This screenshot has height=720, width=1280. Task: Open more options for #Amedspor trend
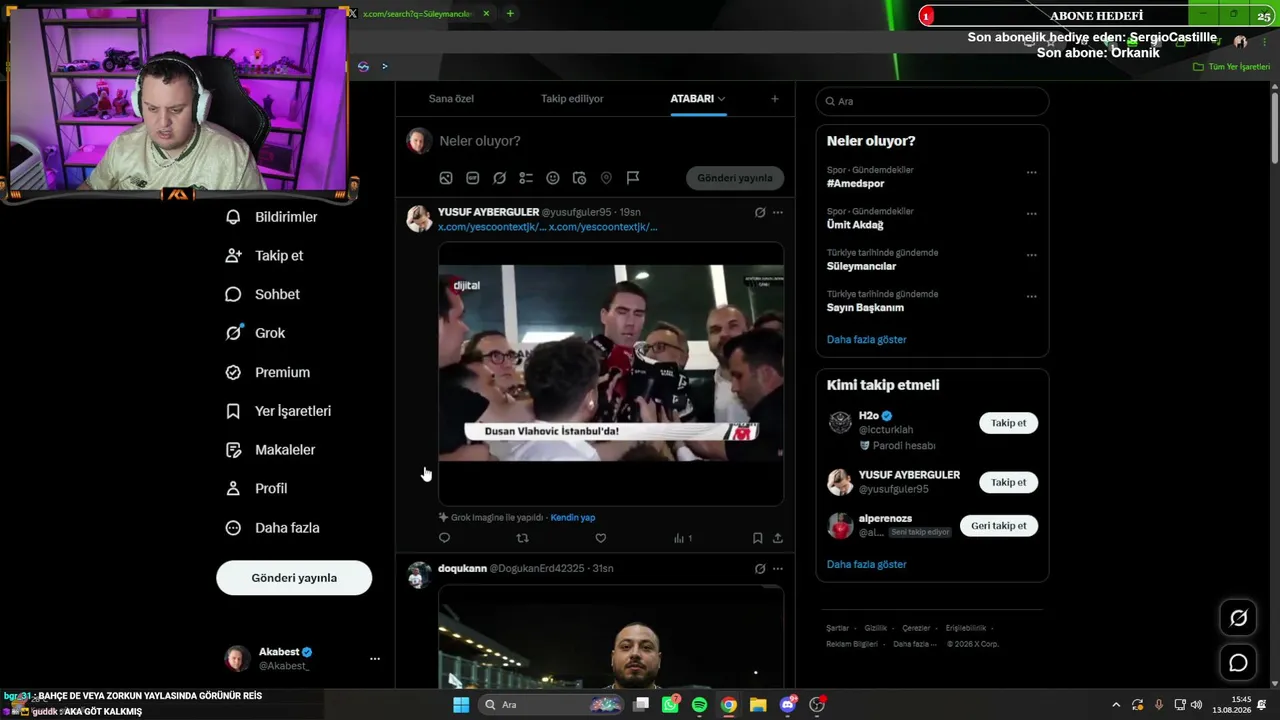tap(1031, 172)
